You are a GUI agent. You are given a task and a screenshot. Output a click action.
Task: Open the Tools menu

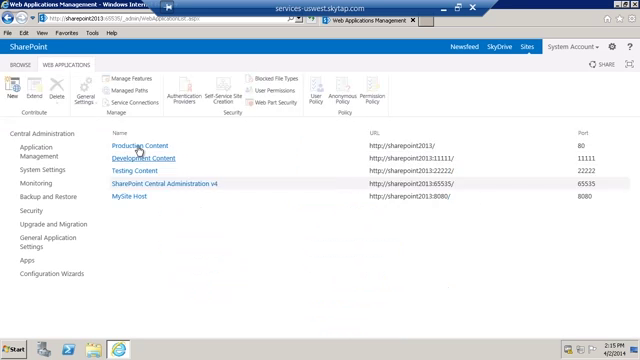click(x=92, y=33)
